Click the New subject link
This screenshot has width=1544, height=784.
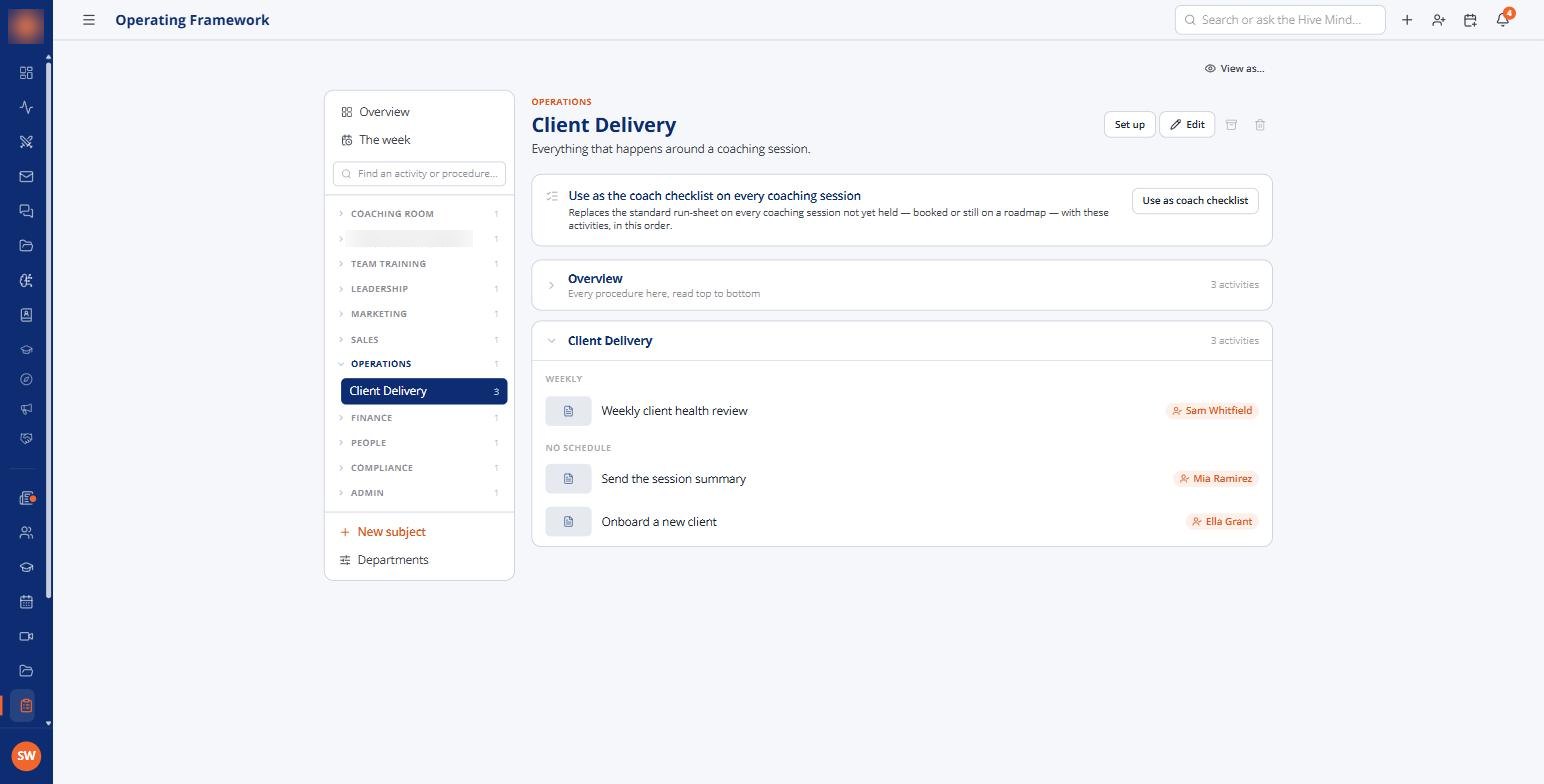383,532
